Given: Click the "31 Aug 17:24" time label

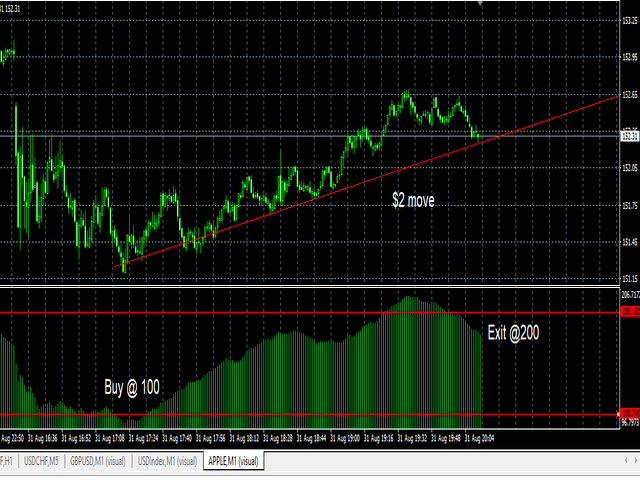Looking at the screenshot, I should tap(143, 439).
